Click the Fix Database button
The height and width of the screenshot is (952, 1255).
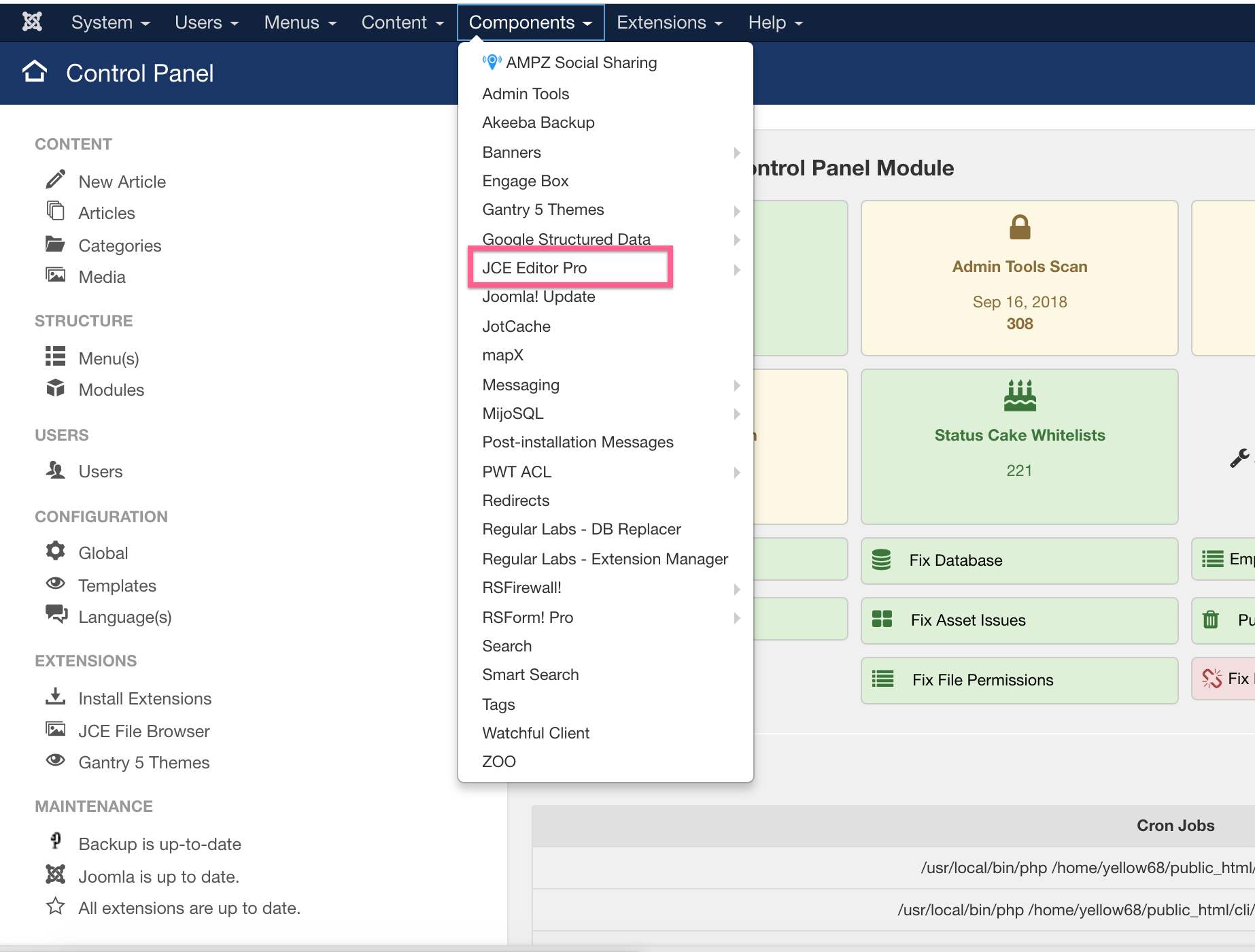[1019, 560]
